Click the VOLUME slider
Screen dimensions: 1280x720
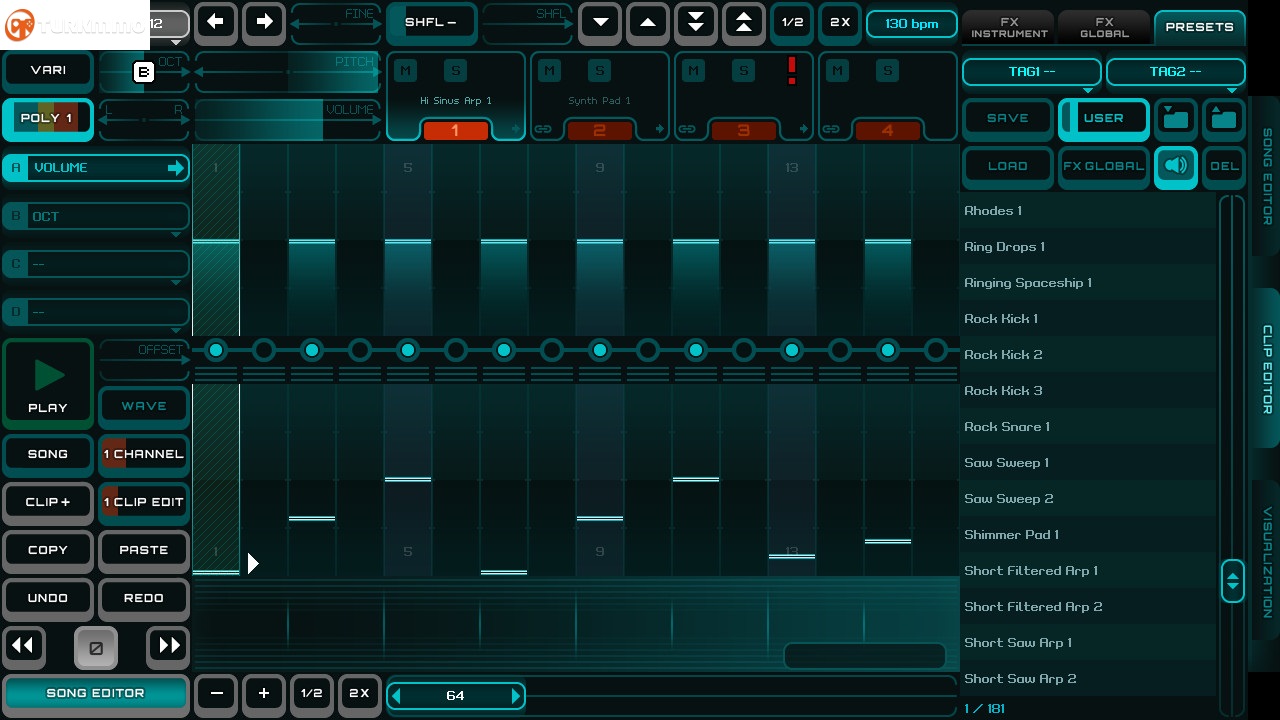(x=288, y=119)
